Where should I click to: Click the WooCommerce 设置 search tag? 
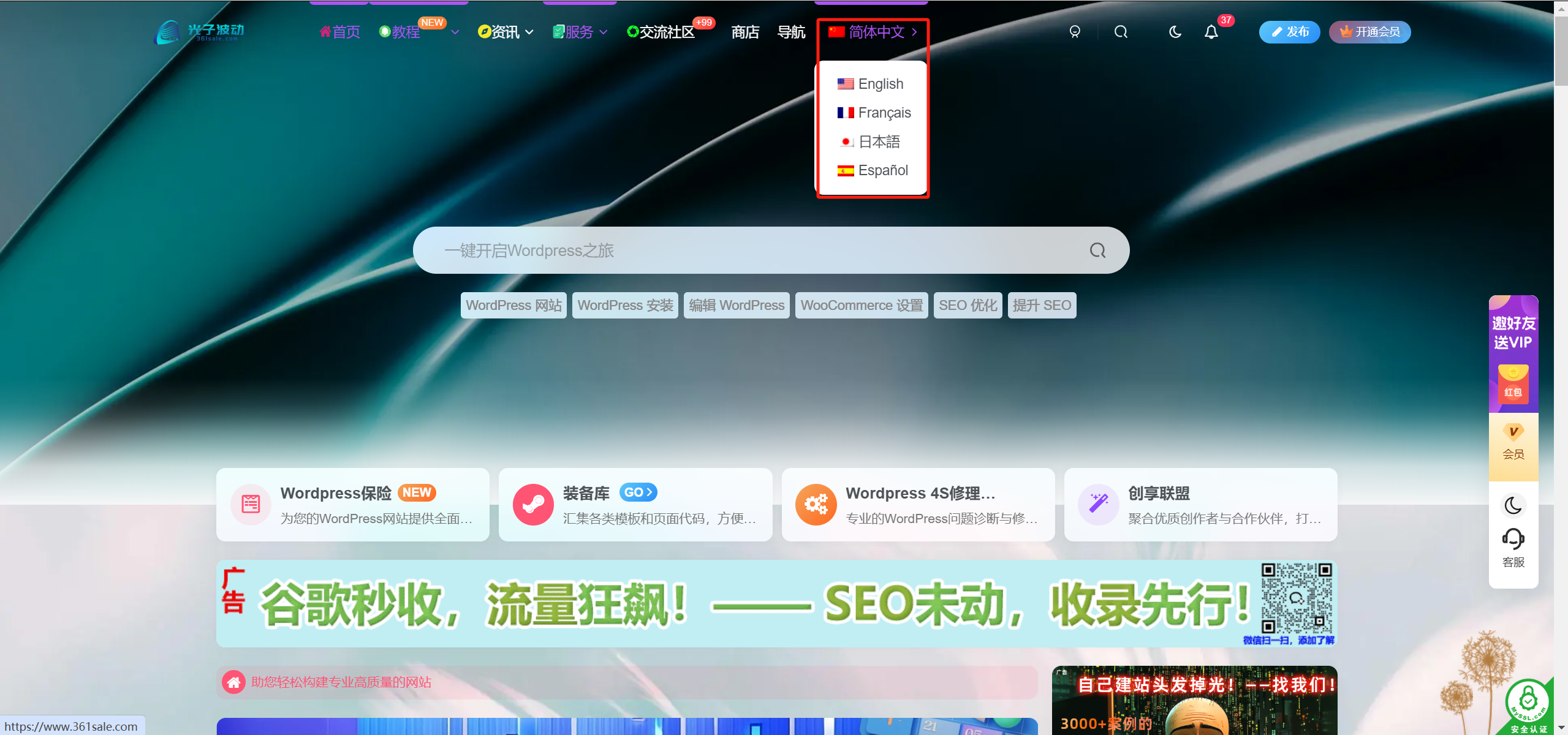click(861, 305)
